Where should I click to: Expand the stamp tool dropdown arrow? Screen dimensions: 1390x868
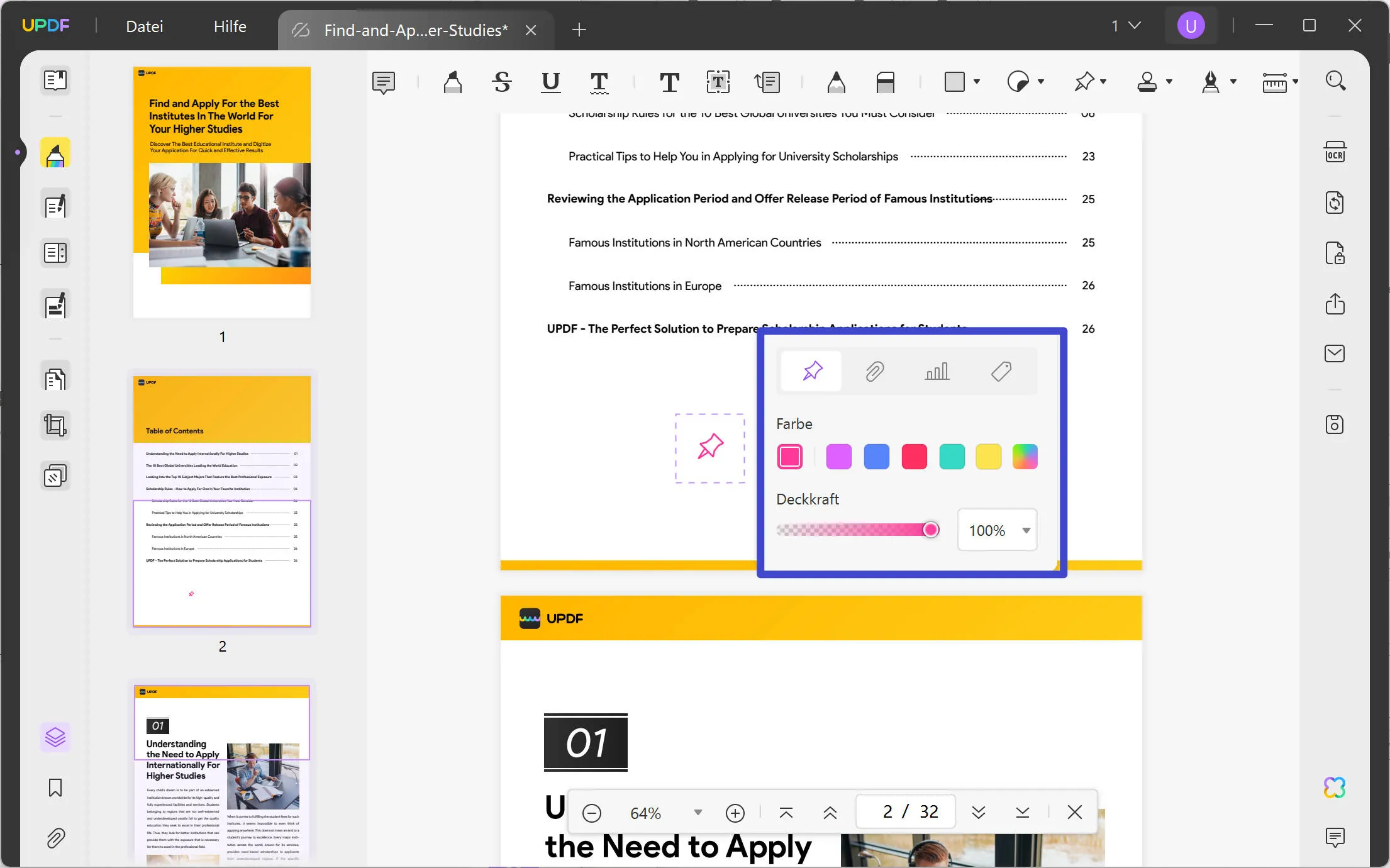pos(1169,82)
